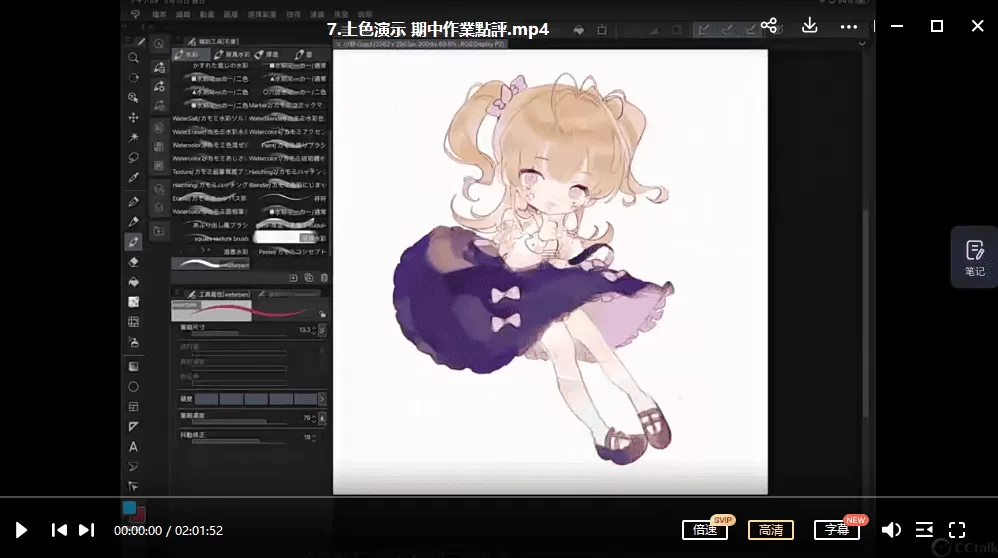Select the magnifier zoom tool in the toolbar
This screenshot has height=558, width=998.
coord(133,58)
